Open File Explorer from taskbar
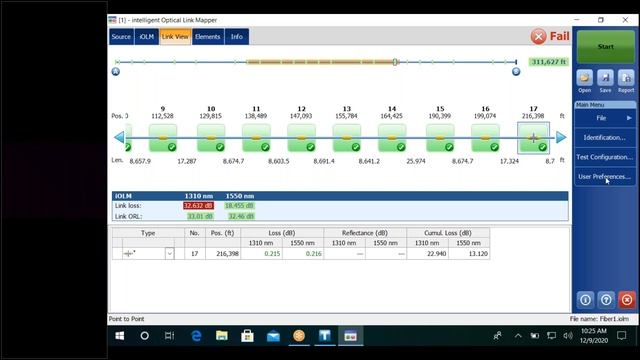The image size is (640, 360). coord(222,336)
